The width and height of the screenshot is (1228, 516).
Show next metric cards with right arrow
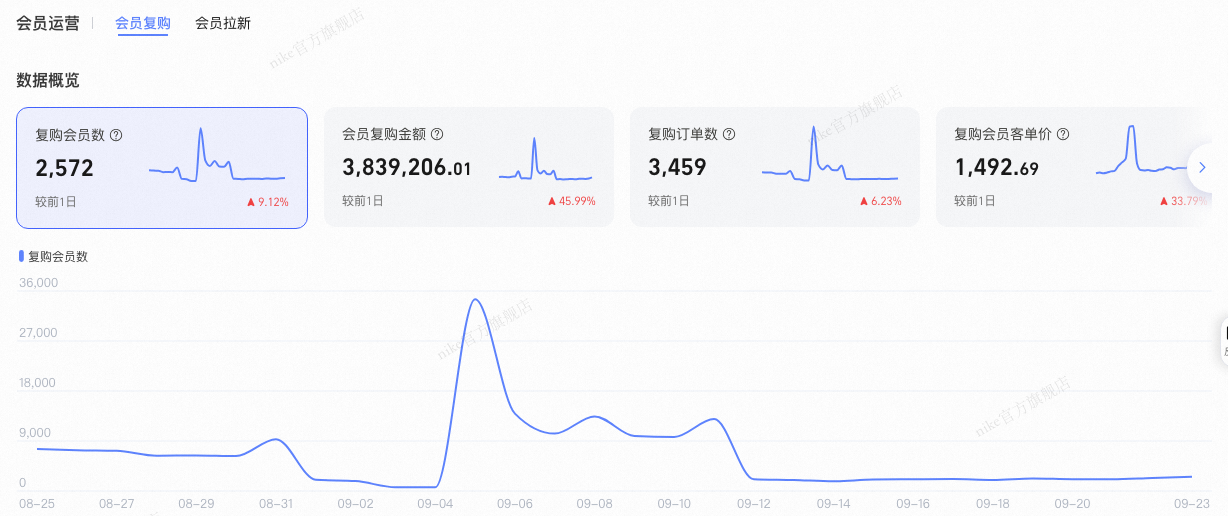pyautogui.click(x=1203, y=168)
